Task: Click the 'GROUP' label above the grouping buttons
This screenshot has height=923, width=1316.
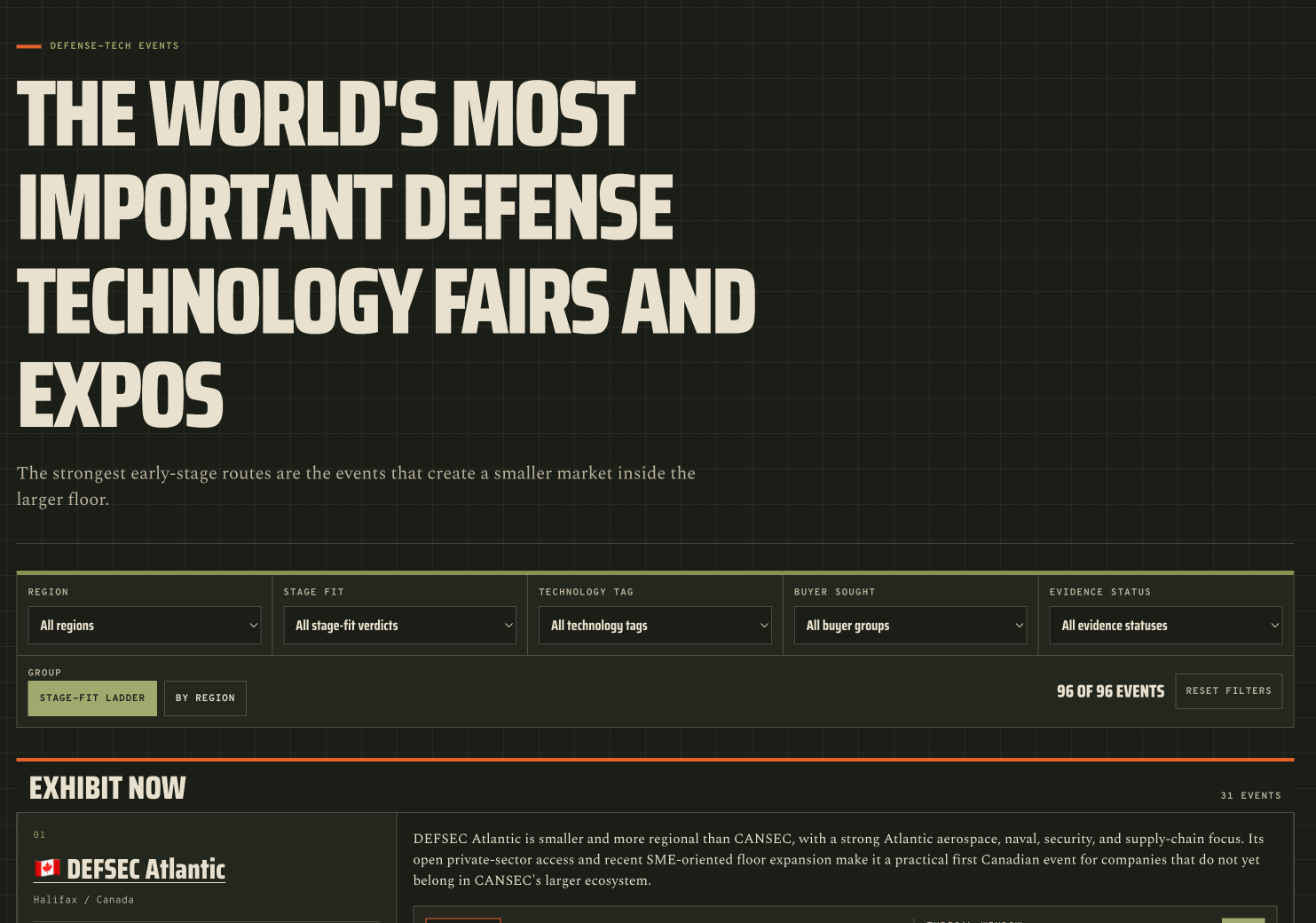Action: [45, 673]
